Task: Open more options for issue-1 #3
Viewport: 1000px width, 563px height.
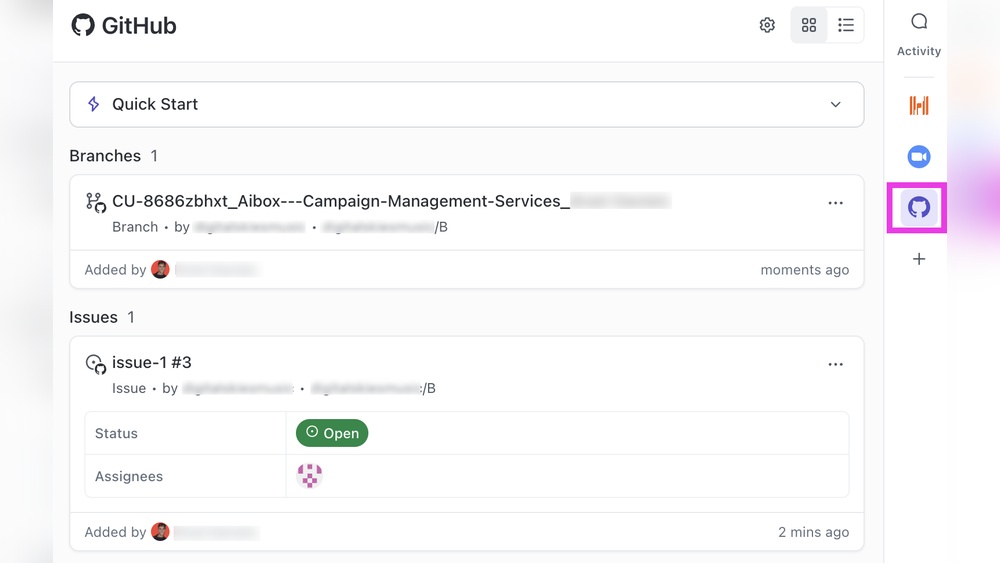Action: (x=835, y=364)
